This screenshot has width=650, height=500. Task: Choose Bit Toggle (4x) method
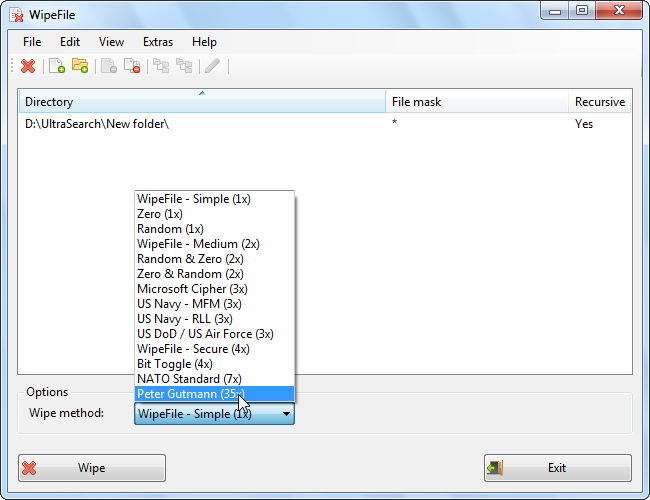coord(214,364)
